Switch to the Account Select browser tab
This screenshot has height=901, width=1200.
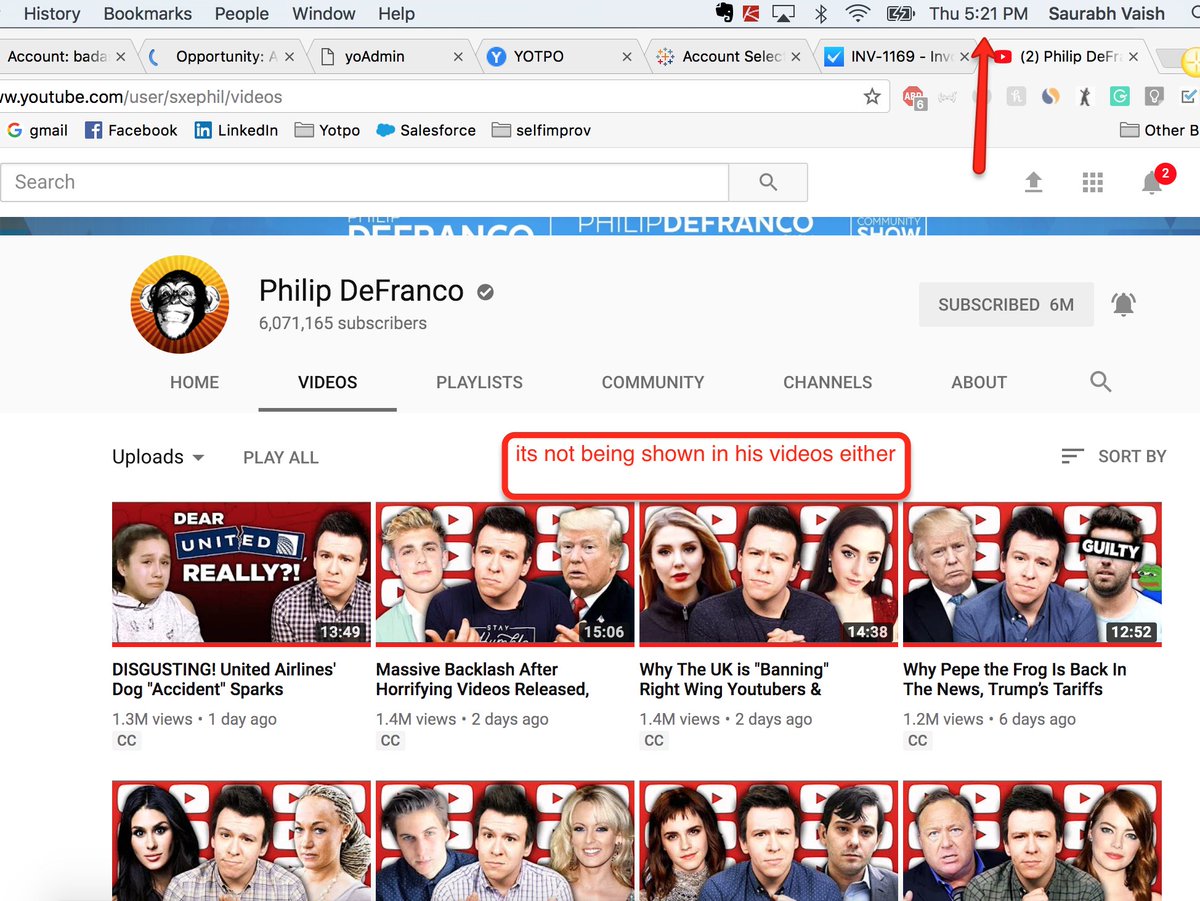(728, 57)
